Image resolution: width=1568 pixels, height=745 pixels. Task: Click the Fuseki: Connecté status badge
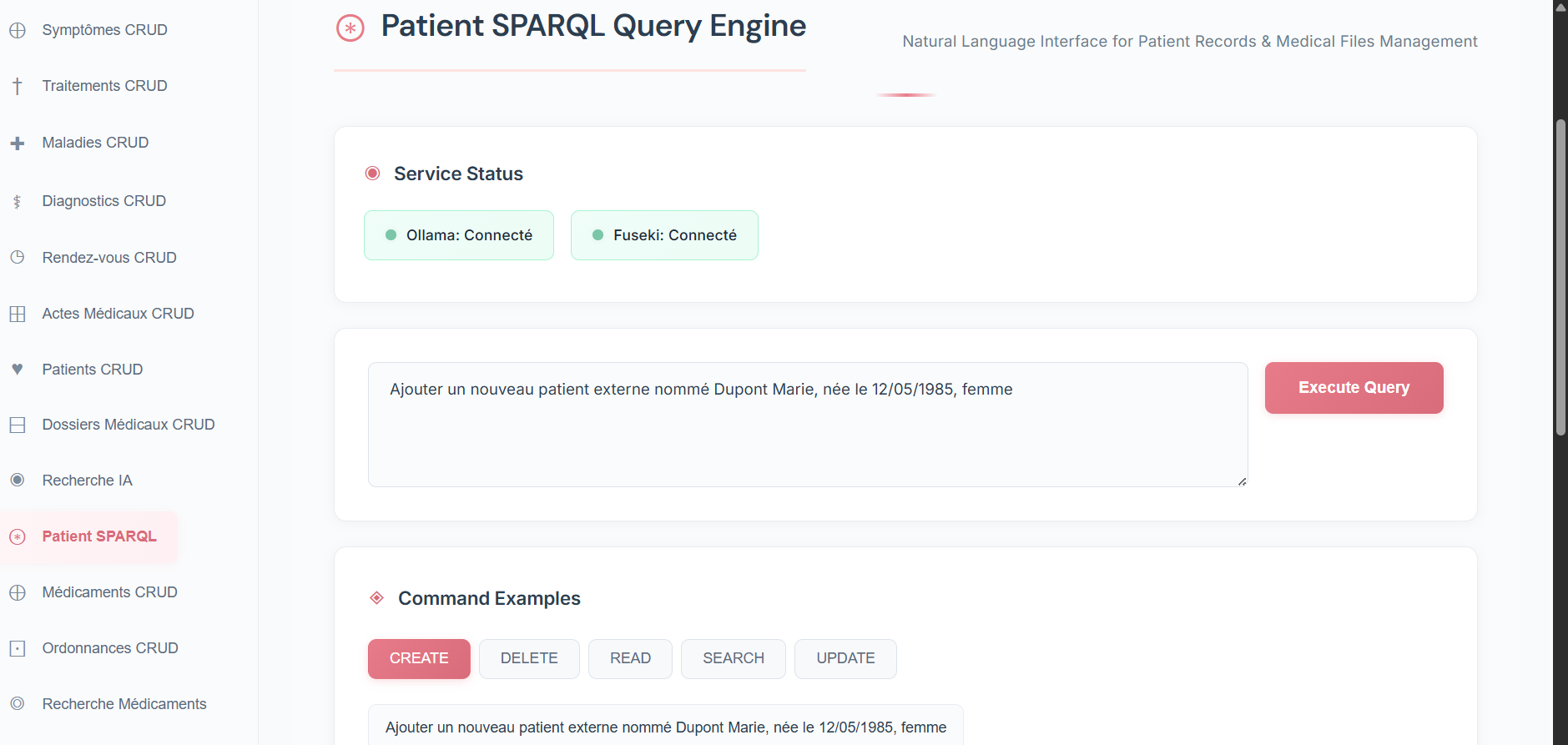coord(664,235)
